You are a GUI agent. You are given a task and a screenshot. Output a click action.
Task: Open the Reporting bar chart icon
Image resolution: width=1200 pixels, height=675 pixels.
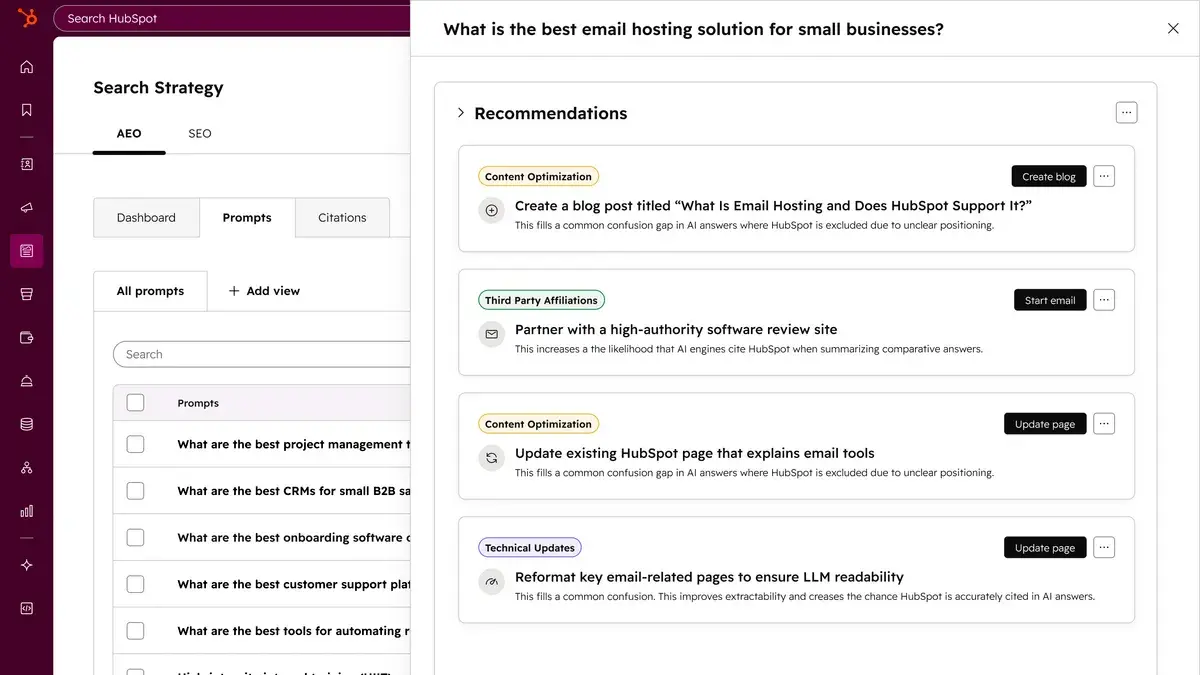click(x=26, y=511)
